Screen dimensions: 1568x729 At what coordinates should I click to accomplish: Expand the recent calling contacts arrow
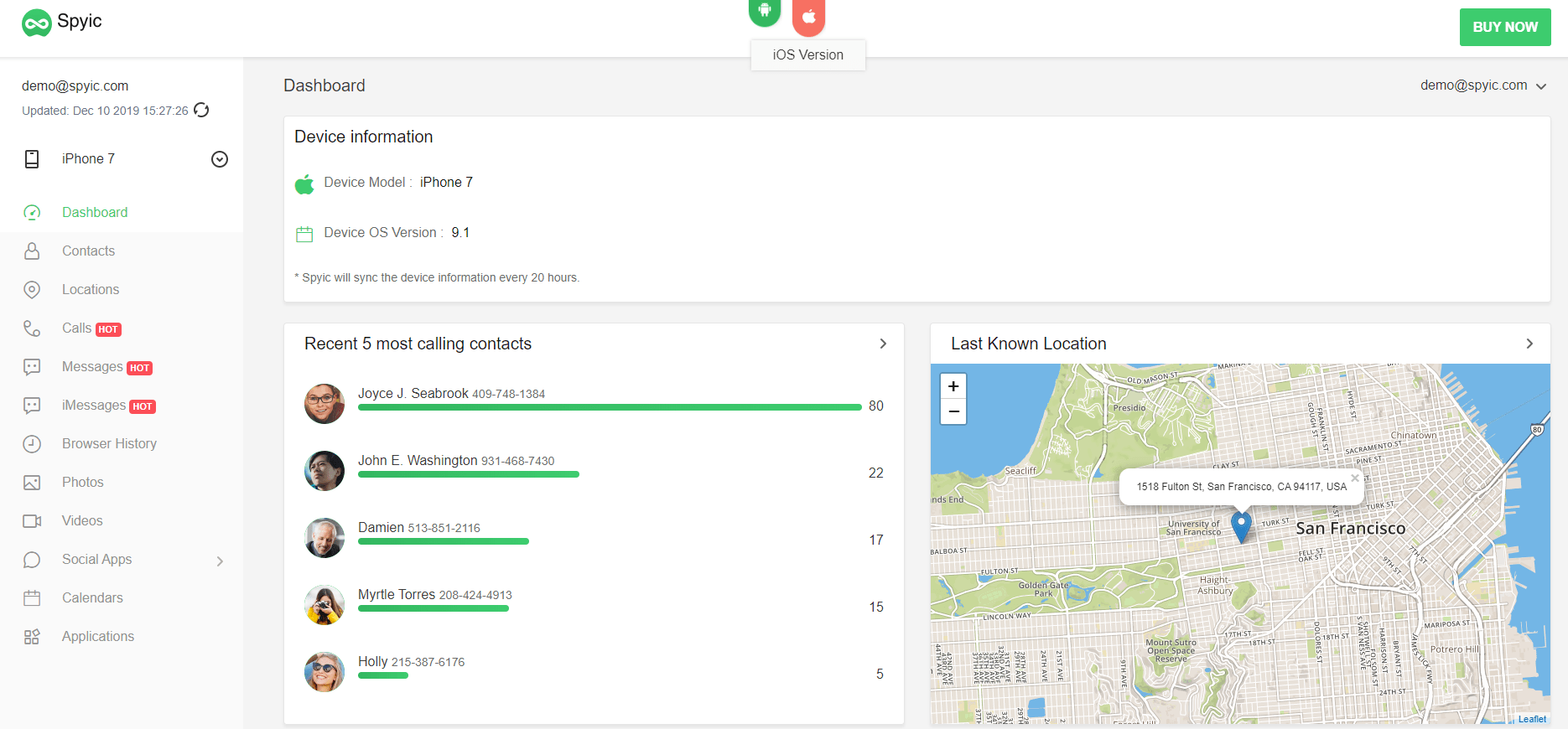coord(883,344)
